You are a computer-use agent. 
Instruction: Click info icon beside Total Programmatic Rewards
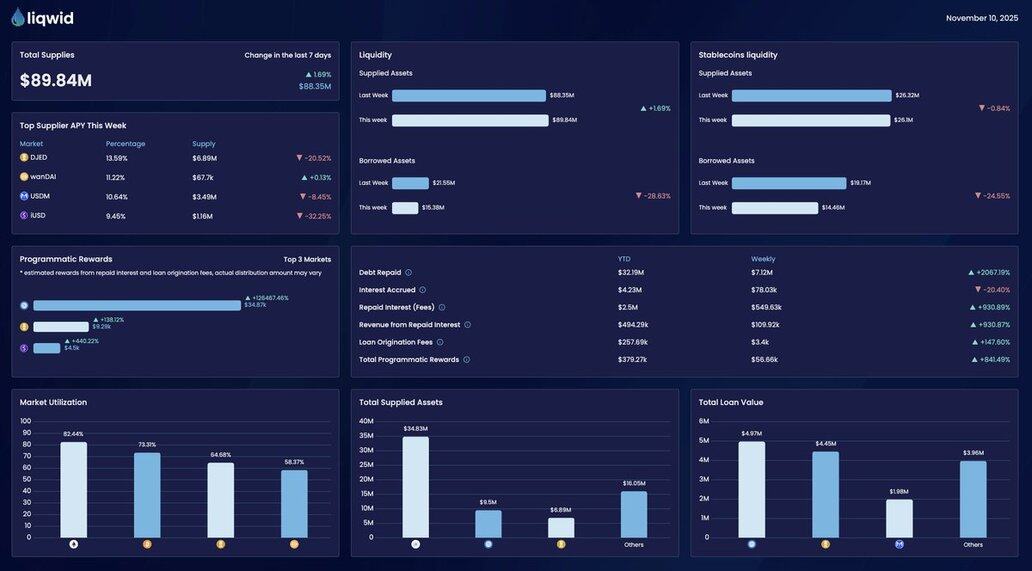[x=466, y=360]
